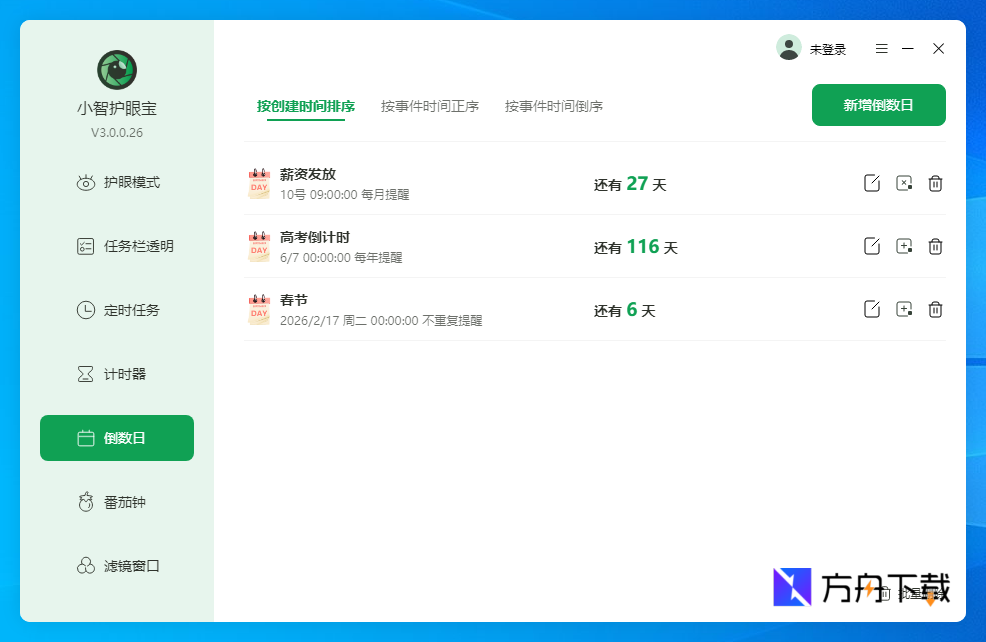Open the hamburger menu near the title bar
This screenshot has width=986, height=642.
(x=881, y=47)
